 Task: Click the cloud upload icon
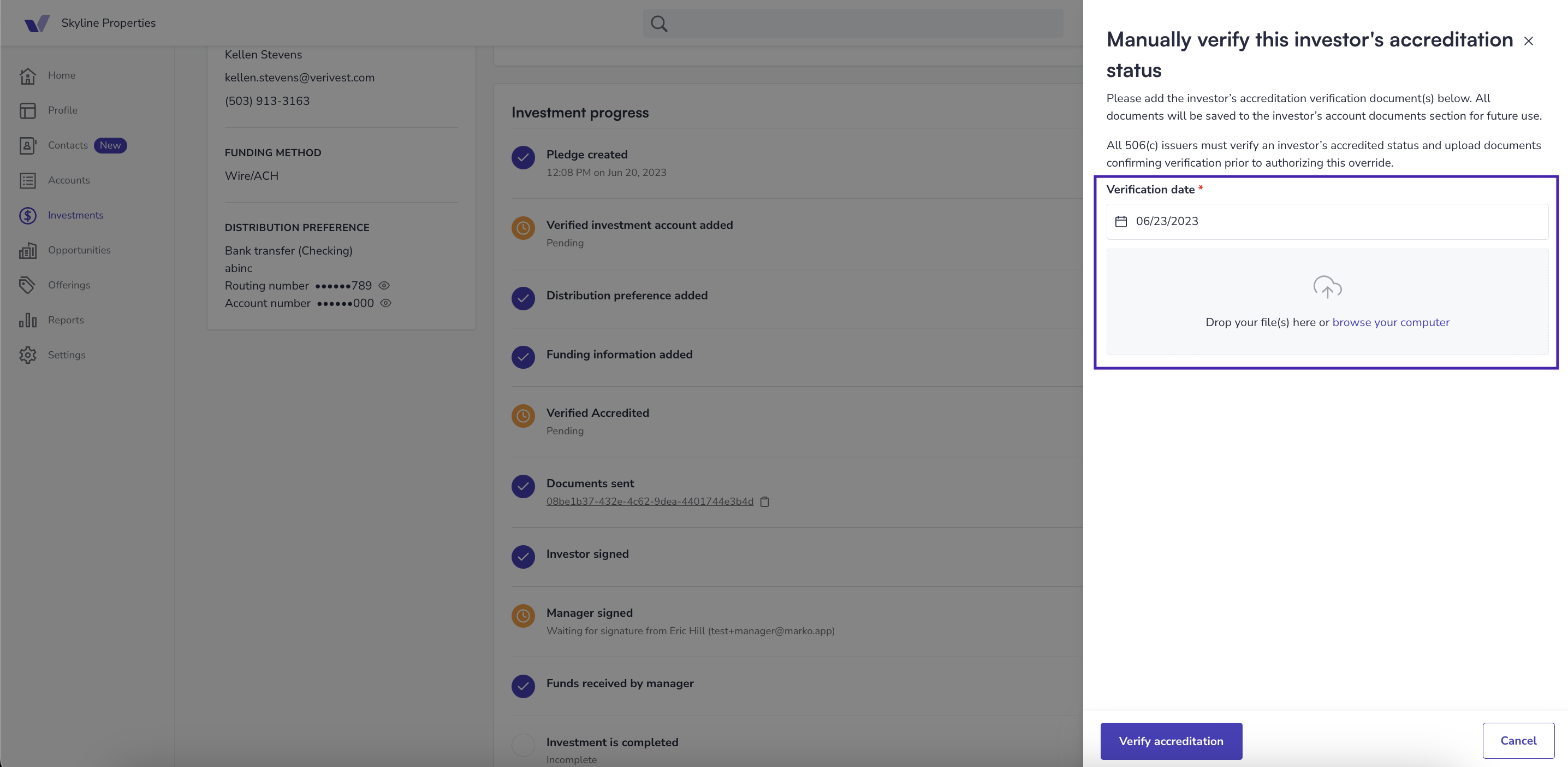point(1327,287)
